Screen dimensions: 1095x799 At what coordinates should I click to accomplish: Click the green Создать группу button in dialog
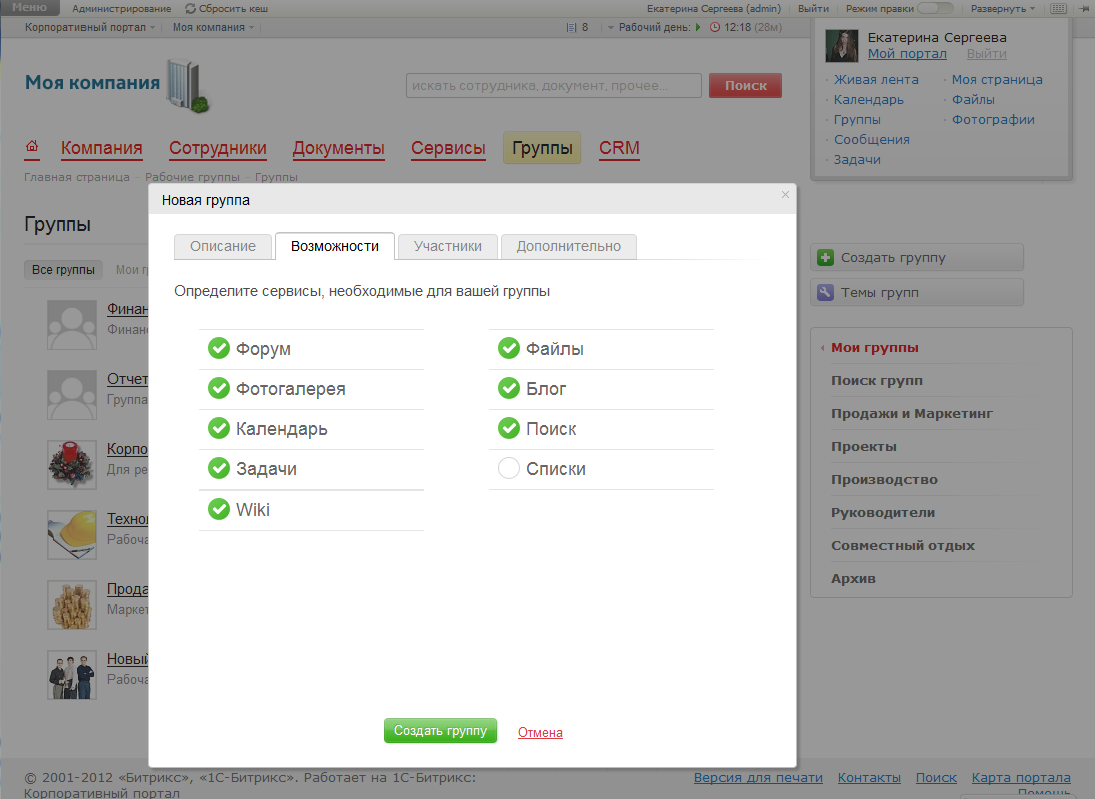(441, 731)
